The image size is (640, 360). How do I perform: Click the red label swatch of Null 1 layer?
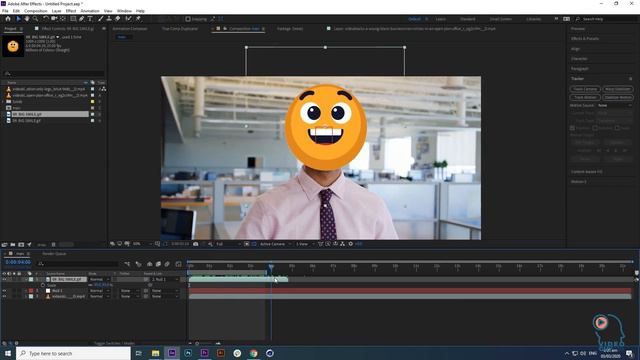pyautogui.click(x=31, y=291)
